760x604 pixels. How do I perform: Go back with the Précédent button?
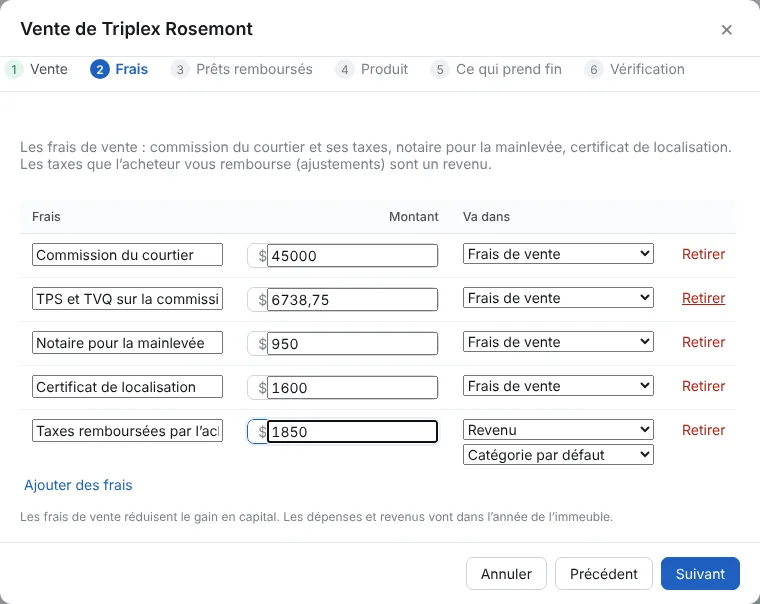tap(603, 574)
